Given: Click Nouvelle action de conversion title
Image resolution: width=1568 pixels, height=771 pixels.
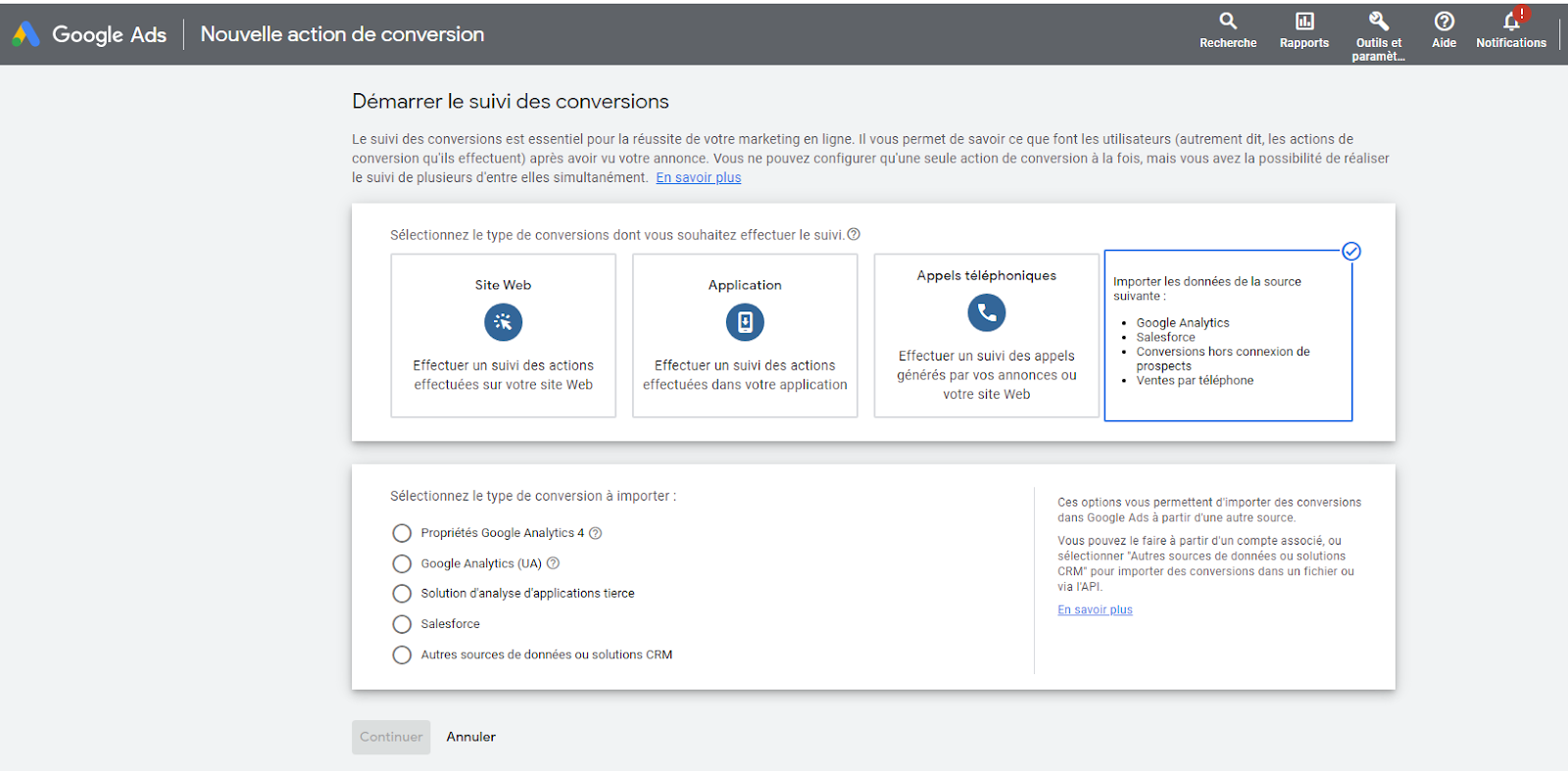Looking at the screenshot, I should [342, 34].
